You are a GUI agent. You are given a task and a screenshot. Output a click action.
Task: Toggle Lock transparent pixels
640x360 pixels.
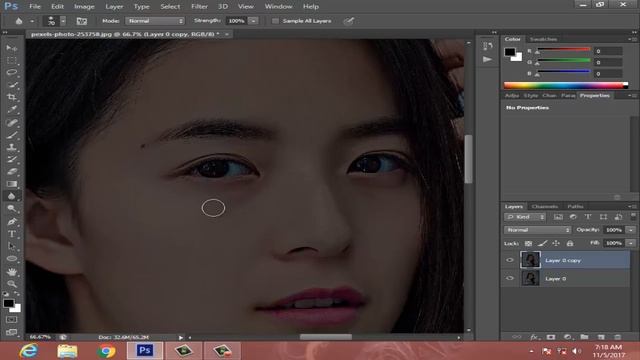pos(528,243)
